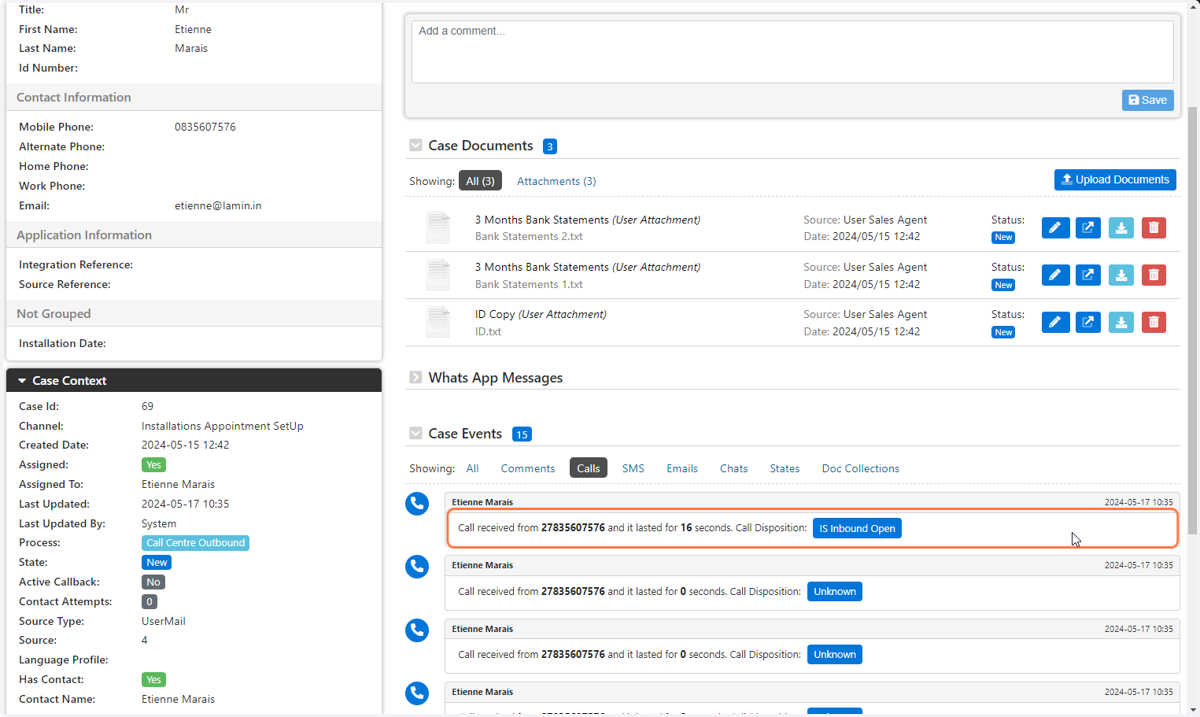Viewport: 1200px width, 717px height.
Task: Select the Calls events filter
Action: [x=589, y=468]
